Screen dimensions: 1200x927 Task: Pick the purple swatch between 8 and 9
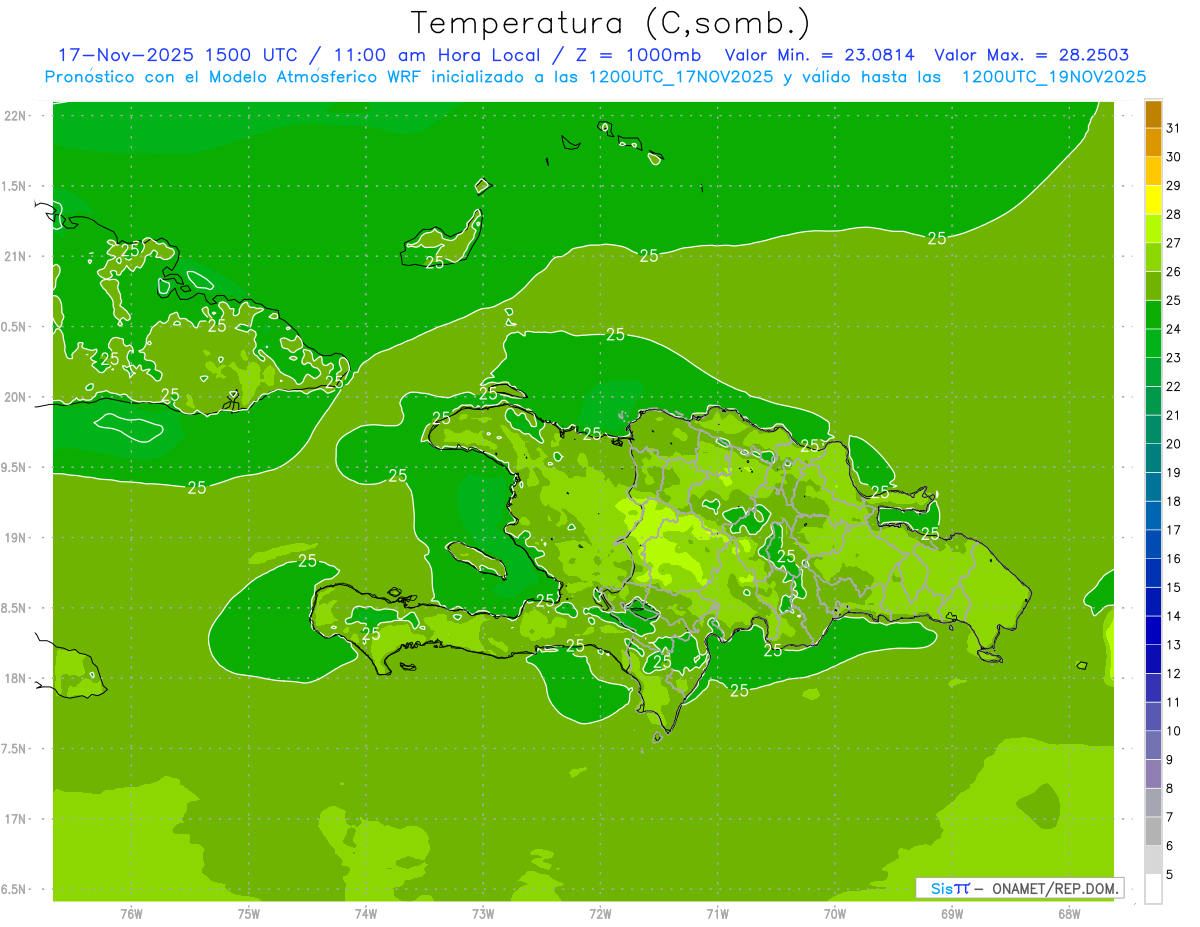tap(1153, 774)
